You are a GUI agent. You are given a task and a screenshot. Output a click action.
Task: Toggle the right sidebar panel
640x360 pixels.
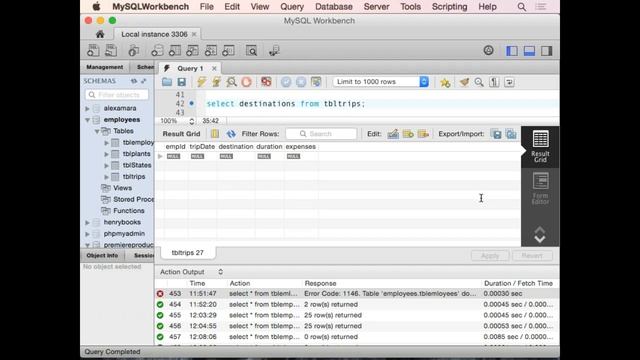(547, 51)
